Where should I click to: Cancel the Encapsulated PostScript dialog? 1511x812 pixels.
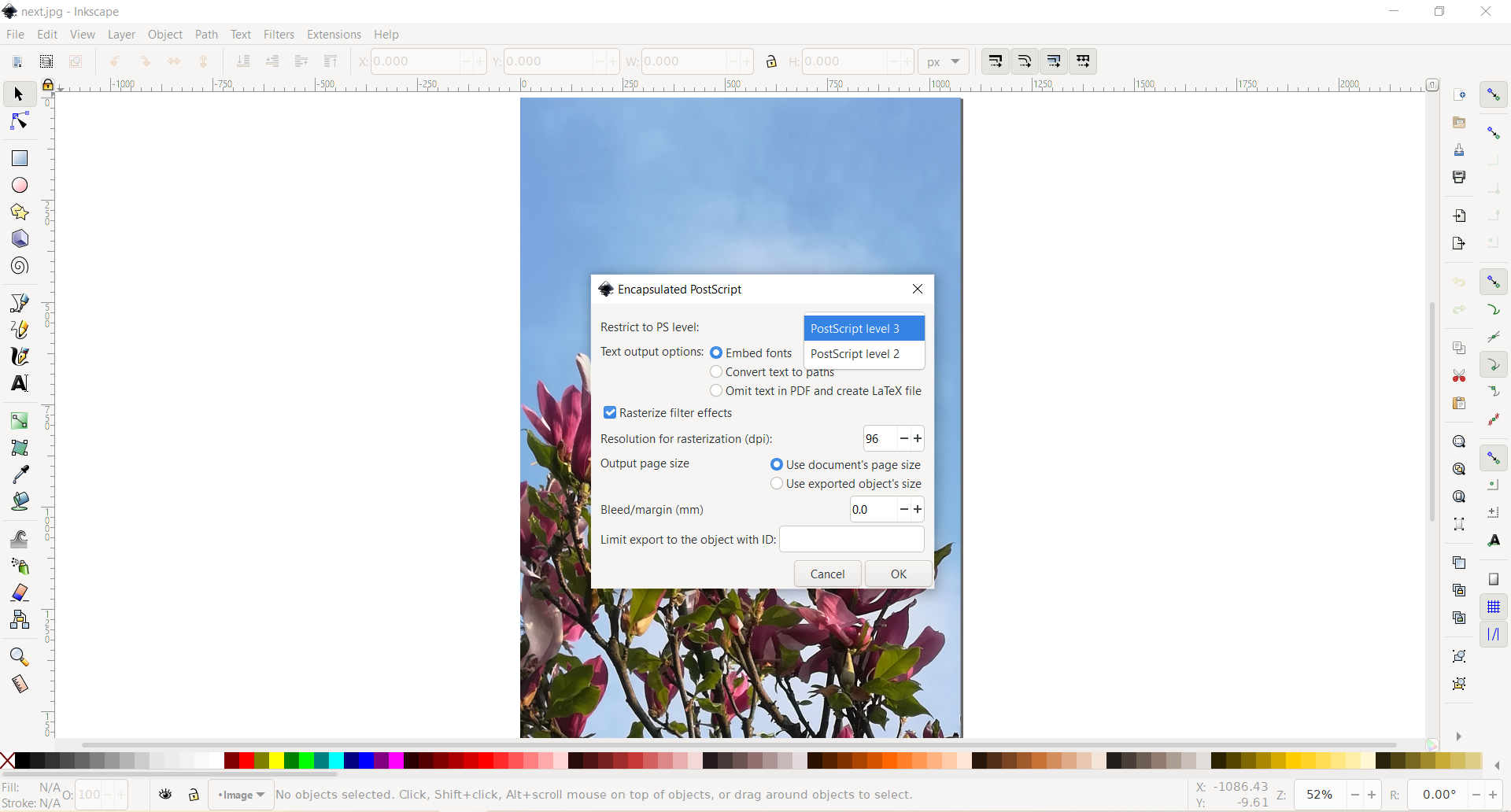click(827, 574)
